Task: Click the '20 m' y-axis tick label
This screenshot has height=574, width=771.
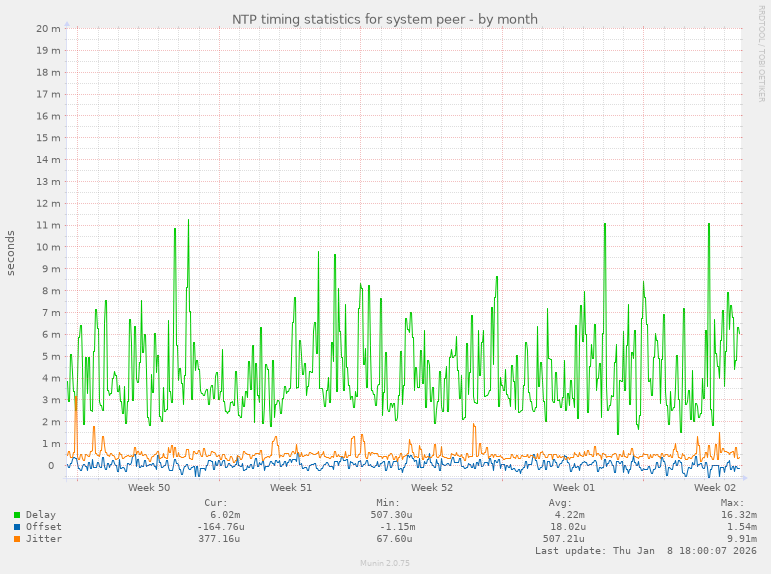Action: click(x=48, y=29)
